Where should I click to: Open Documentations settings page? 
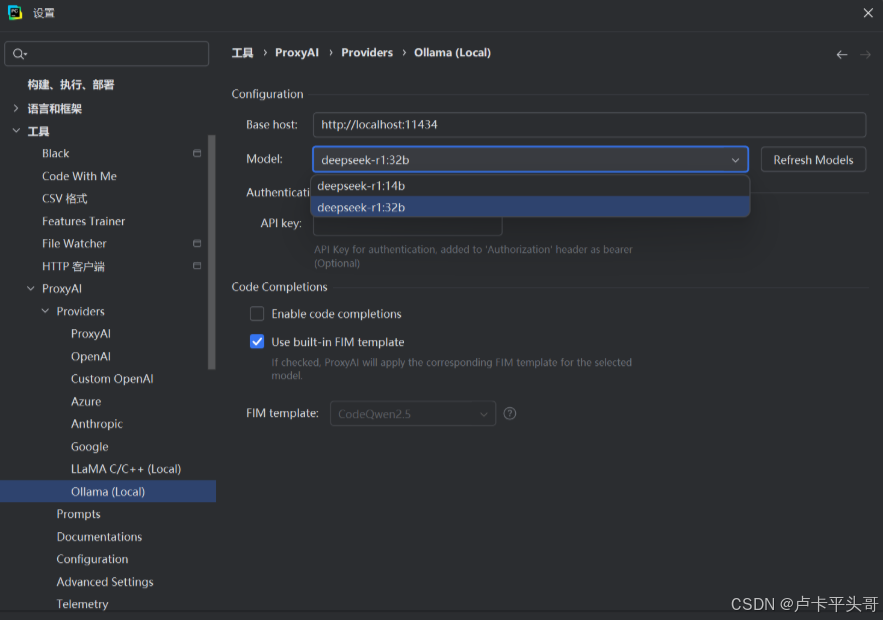point(99,537)
